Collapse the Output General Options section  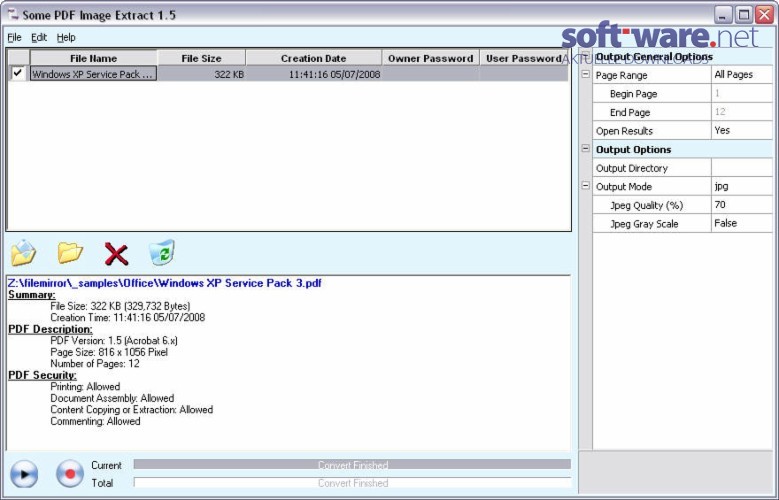586,56
